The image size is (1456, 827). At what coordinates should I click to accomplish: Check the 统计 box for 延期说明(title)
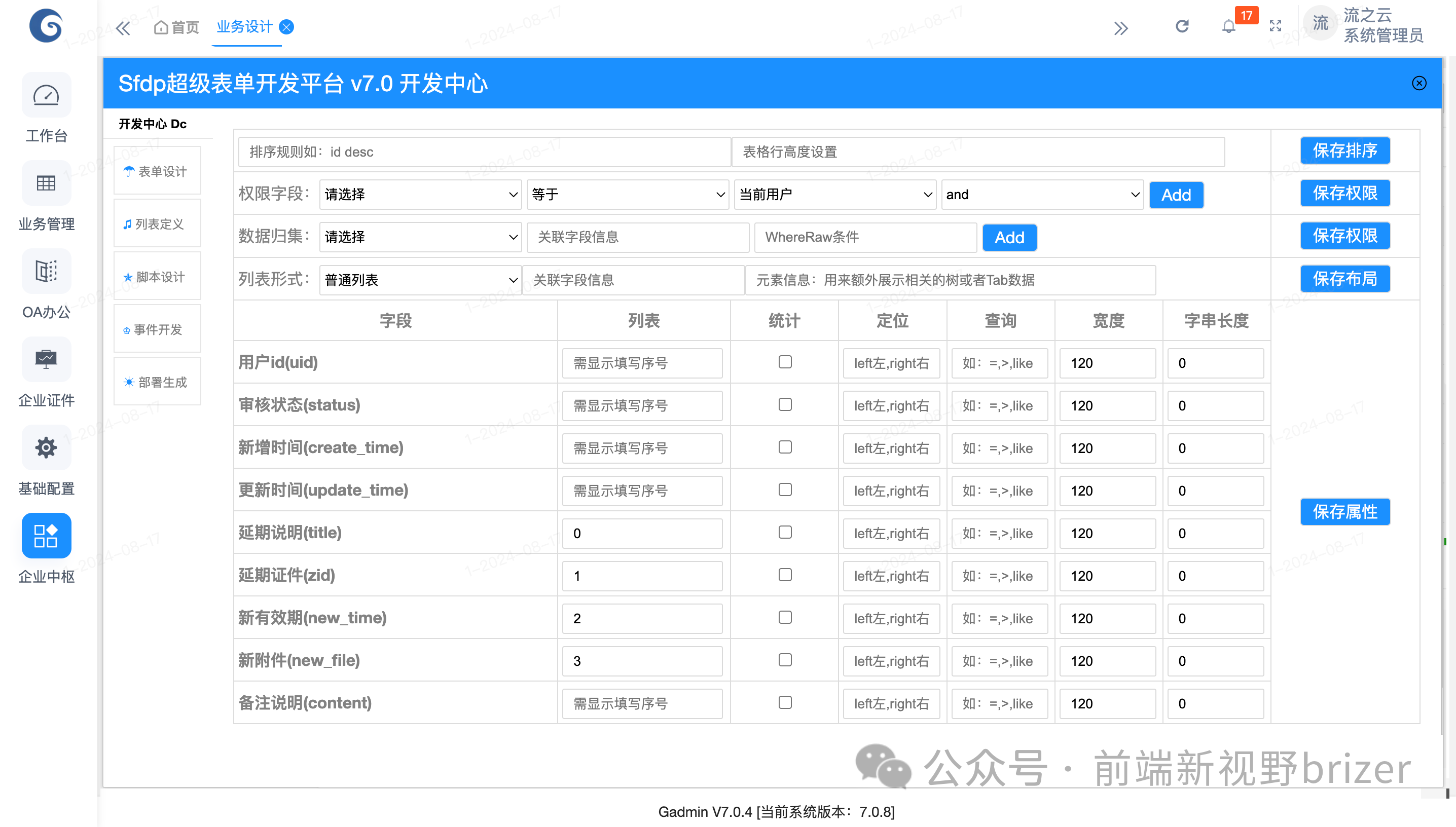(784, 532)
